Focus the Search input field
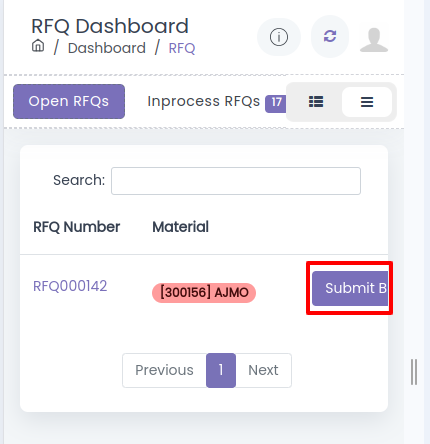This screenshot has height=444, width=430. tap(236, 181)
